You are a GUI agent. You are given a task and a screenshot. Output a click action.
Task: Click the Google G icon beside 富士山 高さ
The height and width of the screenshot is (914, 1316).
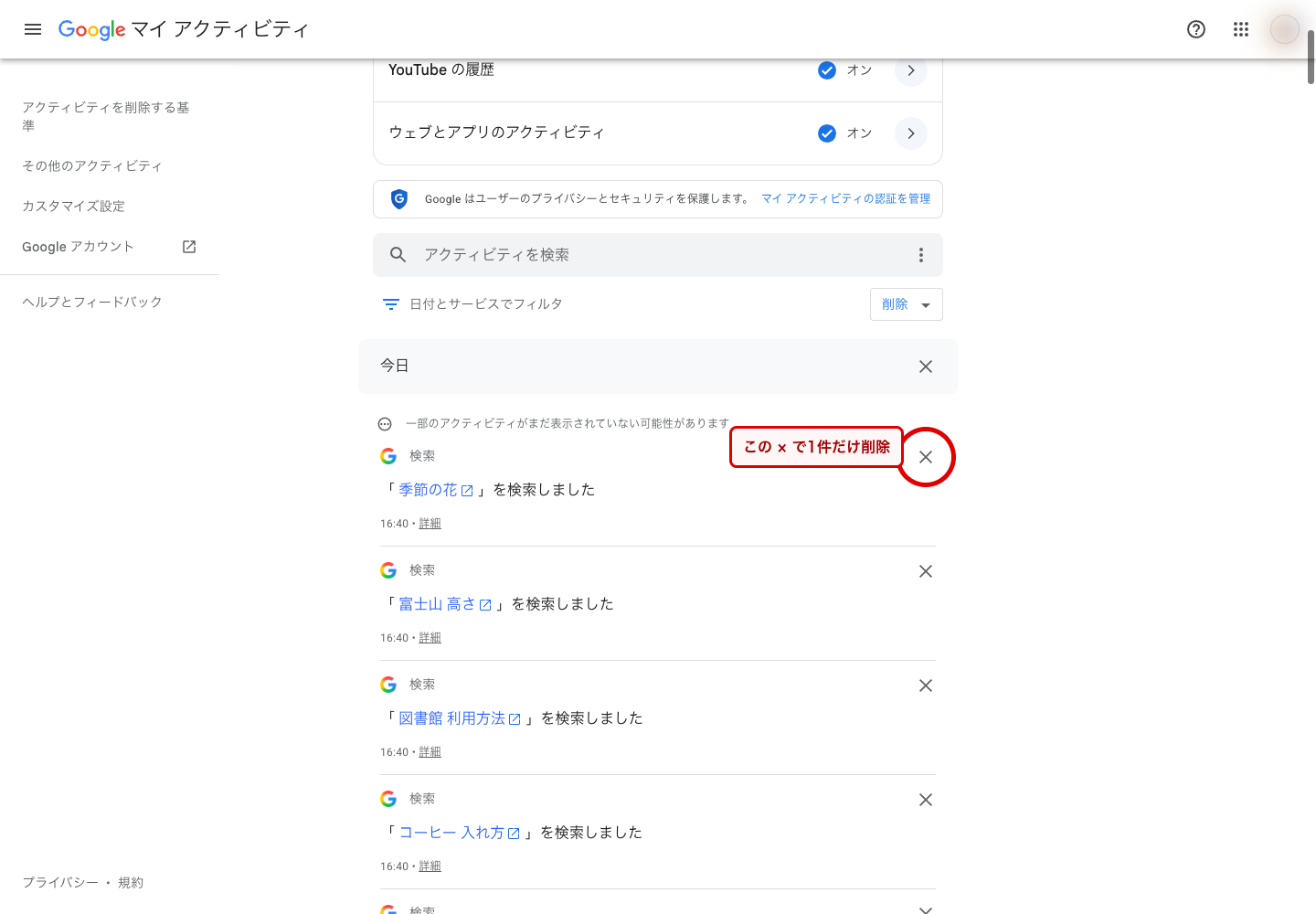coord(388,570)
